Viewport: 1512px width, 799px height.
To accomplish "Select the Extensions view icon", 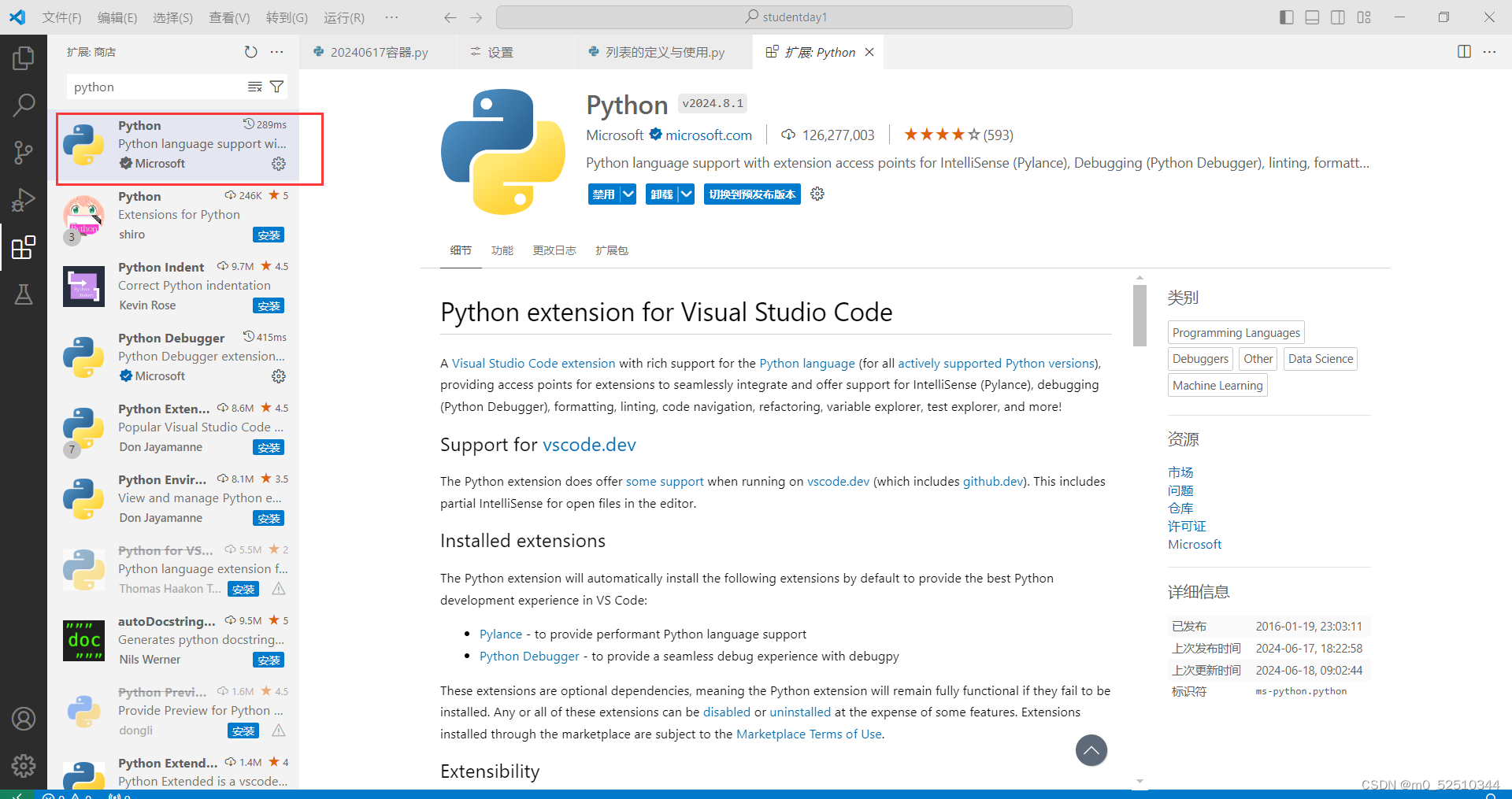I will 24,247.
